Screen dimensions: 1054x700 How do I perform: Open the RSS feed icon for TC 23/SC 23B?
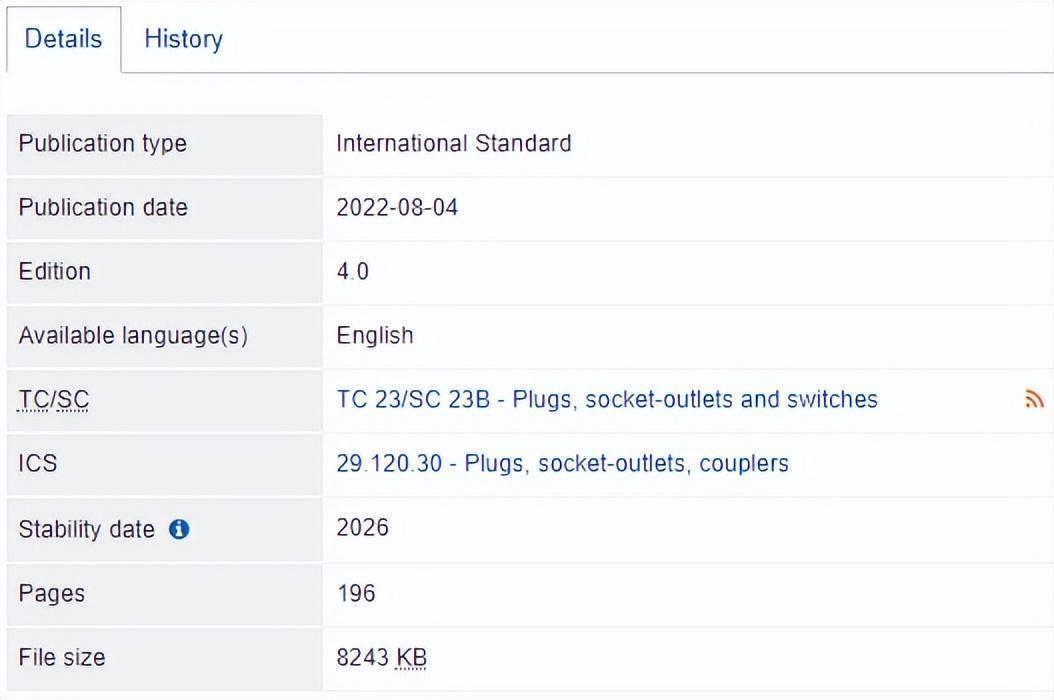pyautogui.click(x=1034, y=400)
